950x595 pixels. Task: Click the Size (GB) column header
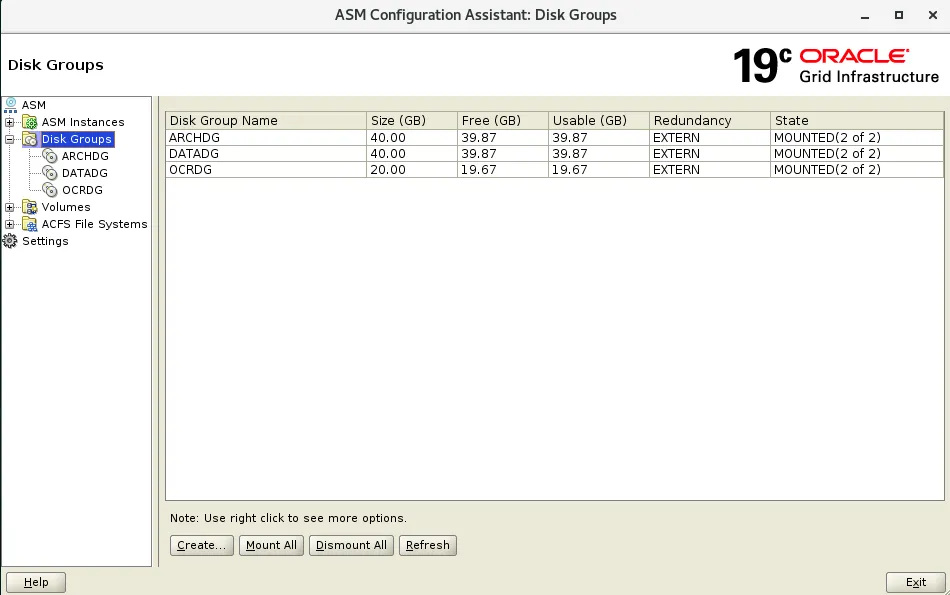[x=412, y=121]
